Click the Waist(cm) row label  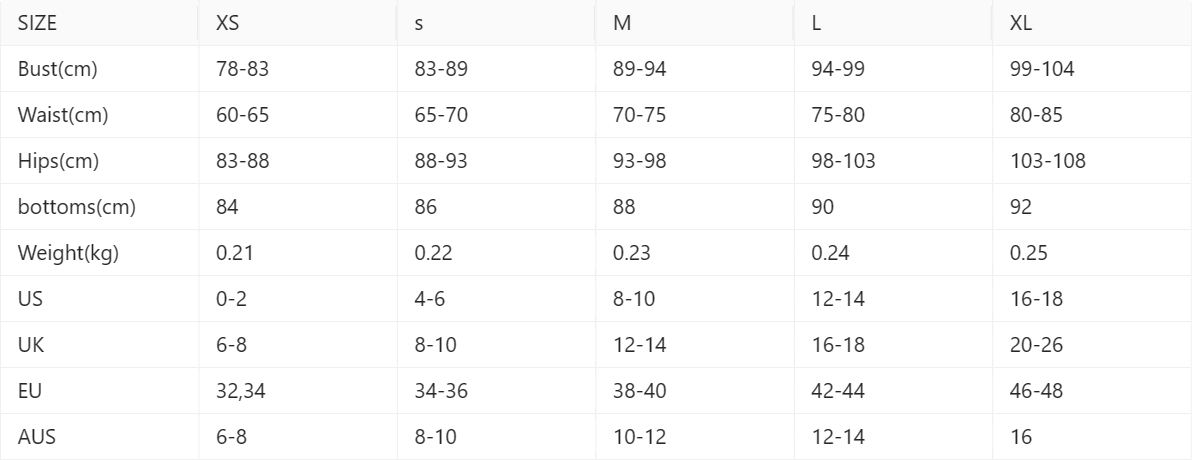click(99, 115)
